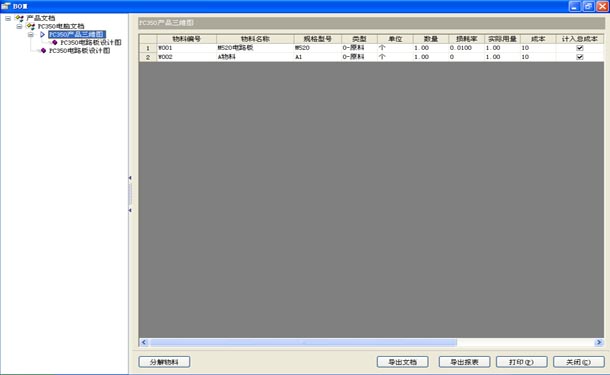610x375 pixels.
Task: Click the purple diamond icon of nested PC350电路板设计图
Action: (x=54, y=42)
